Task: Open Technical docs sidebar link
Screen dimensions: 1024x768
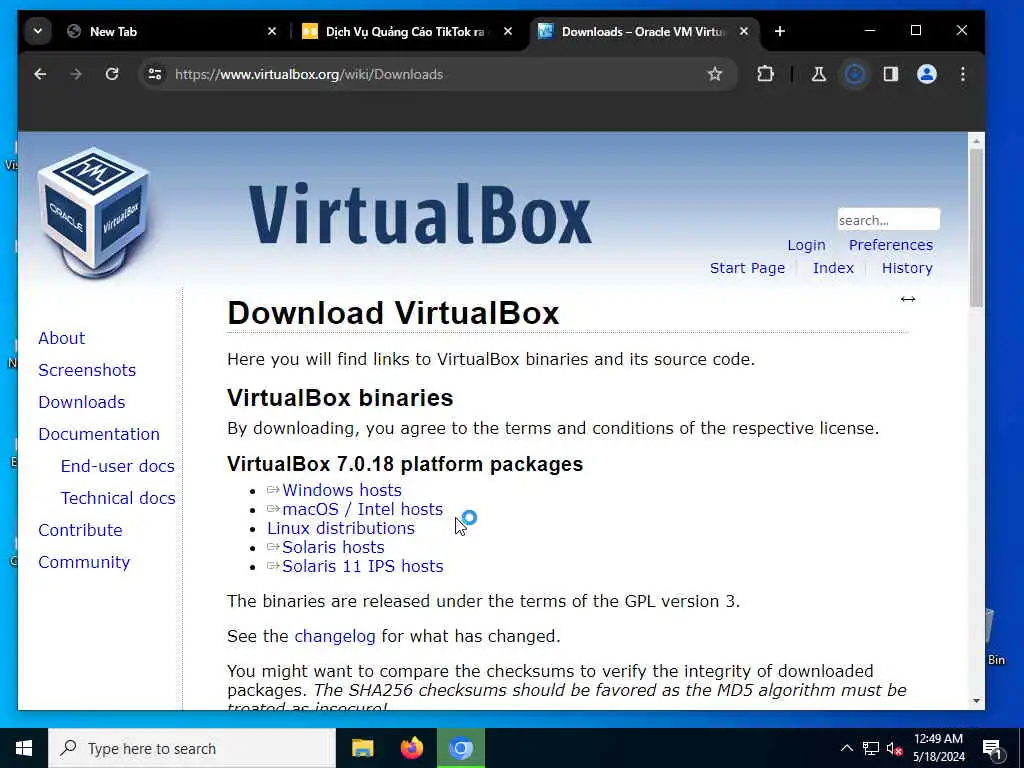Action: pos(118,498)
